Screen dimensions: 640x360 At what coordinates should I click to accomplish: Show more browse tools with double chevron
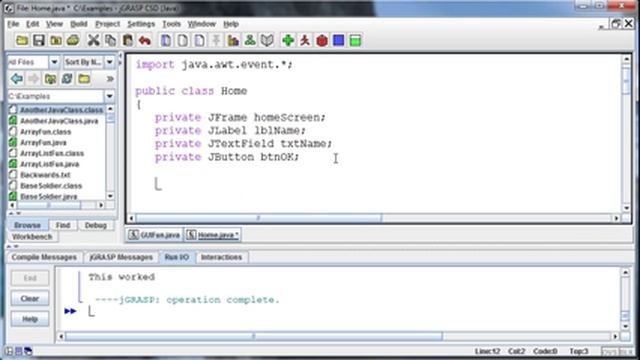click(110, 78)
